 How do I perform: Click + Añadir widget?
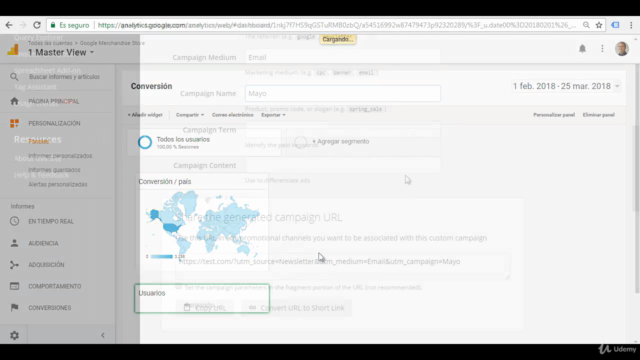(145, 115)
